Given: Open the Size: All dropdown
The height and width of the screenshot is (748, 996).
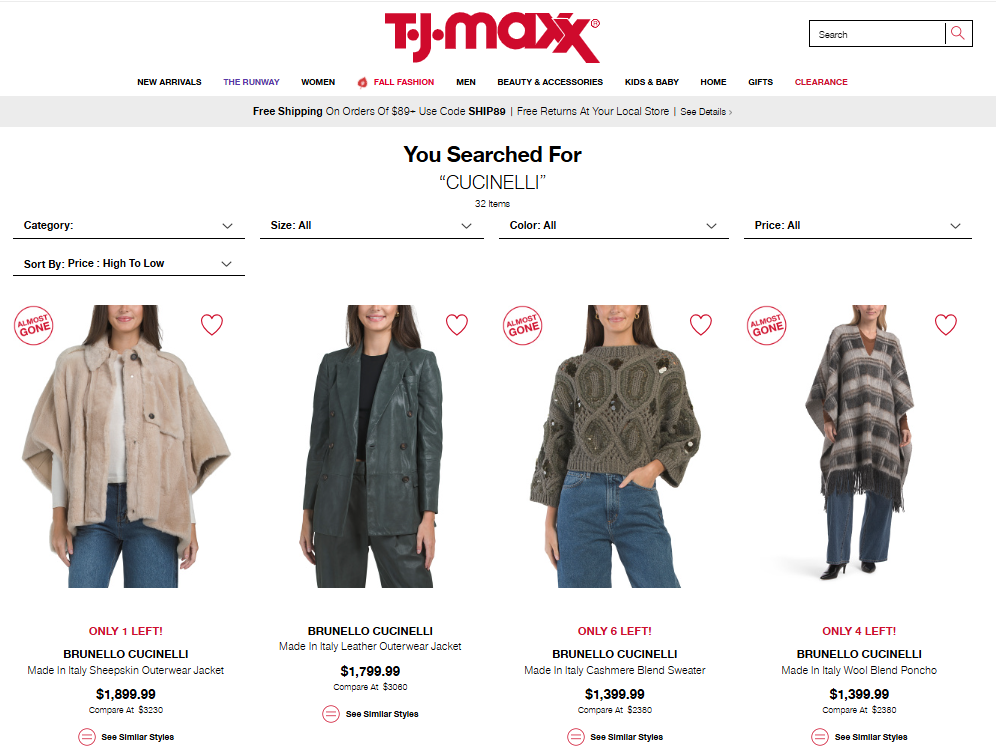Looking at the screenshot, I should click(372, 225).
